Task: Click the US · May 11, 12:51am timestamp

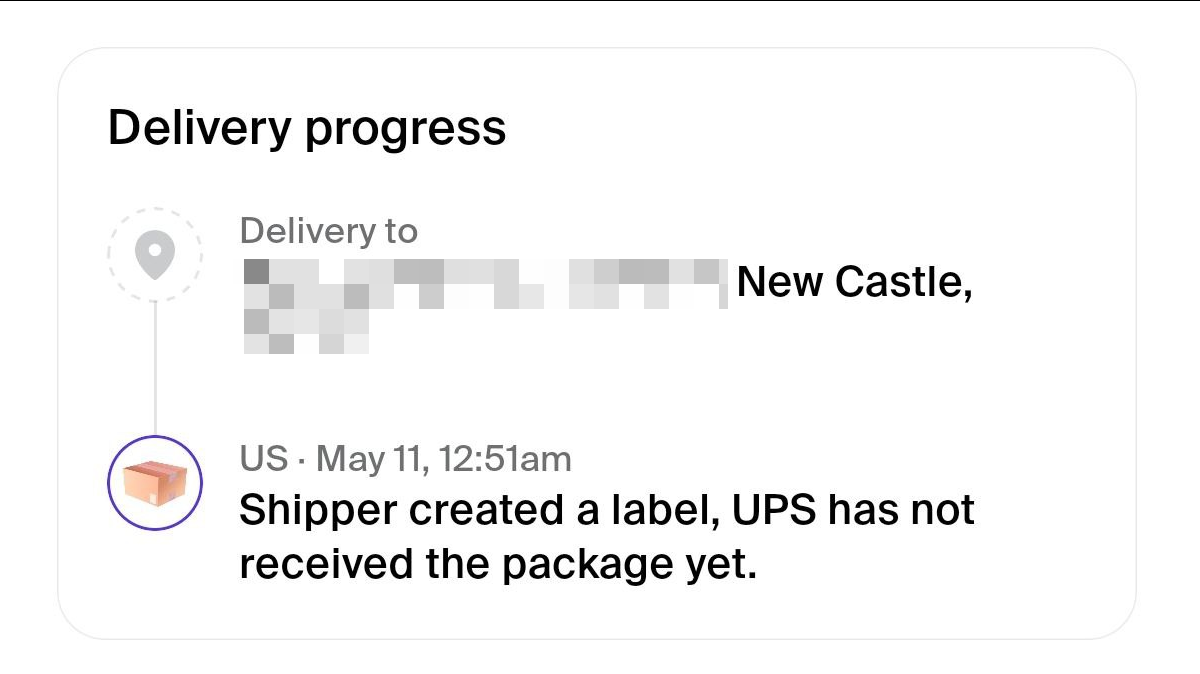Action: [406, 459]
